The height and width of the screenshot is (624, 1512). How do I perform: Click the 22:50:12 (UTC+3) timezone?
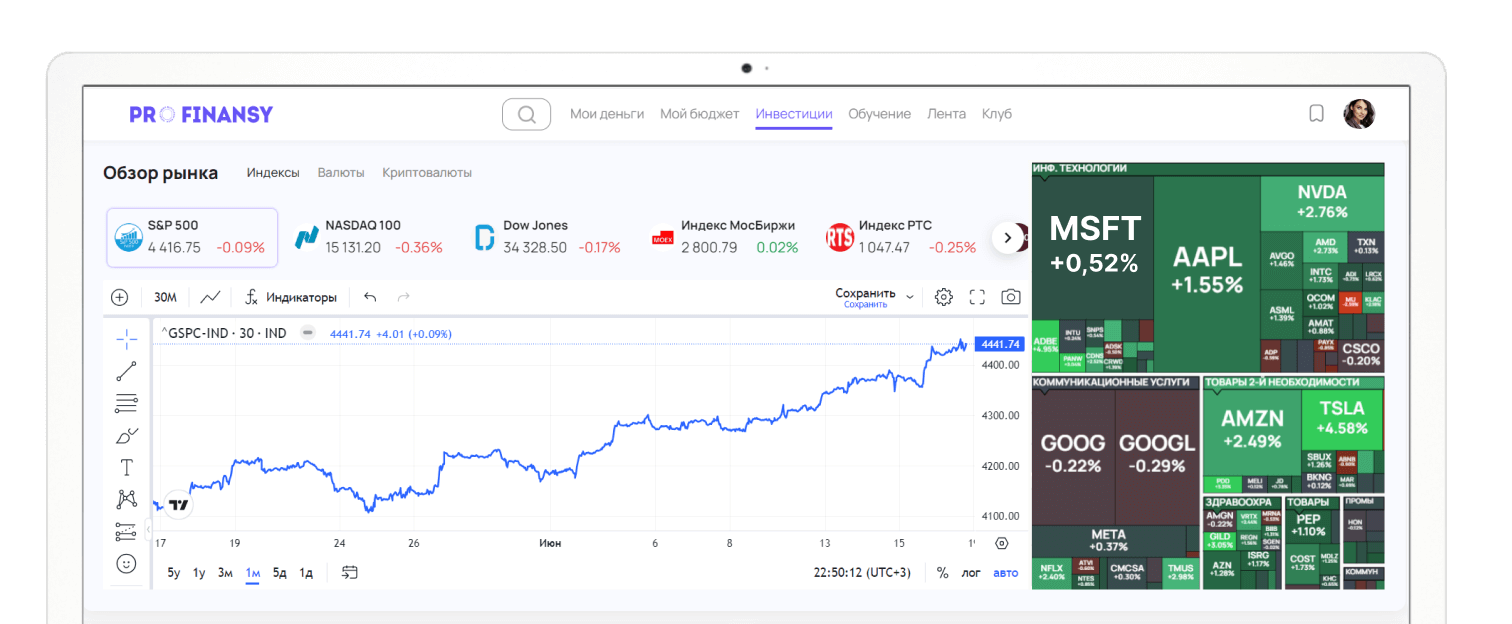[863, 573]
